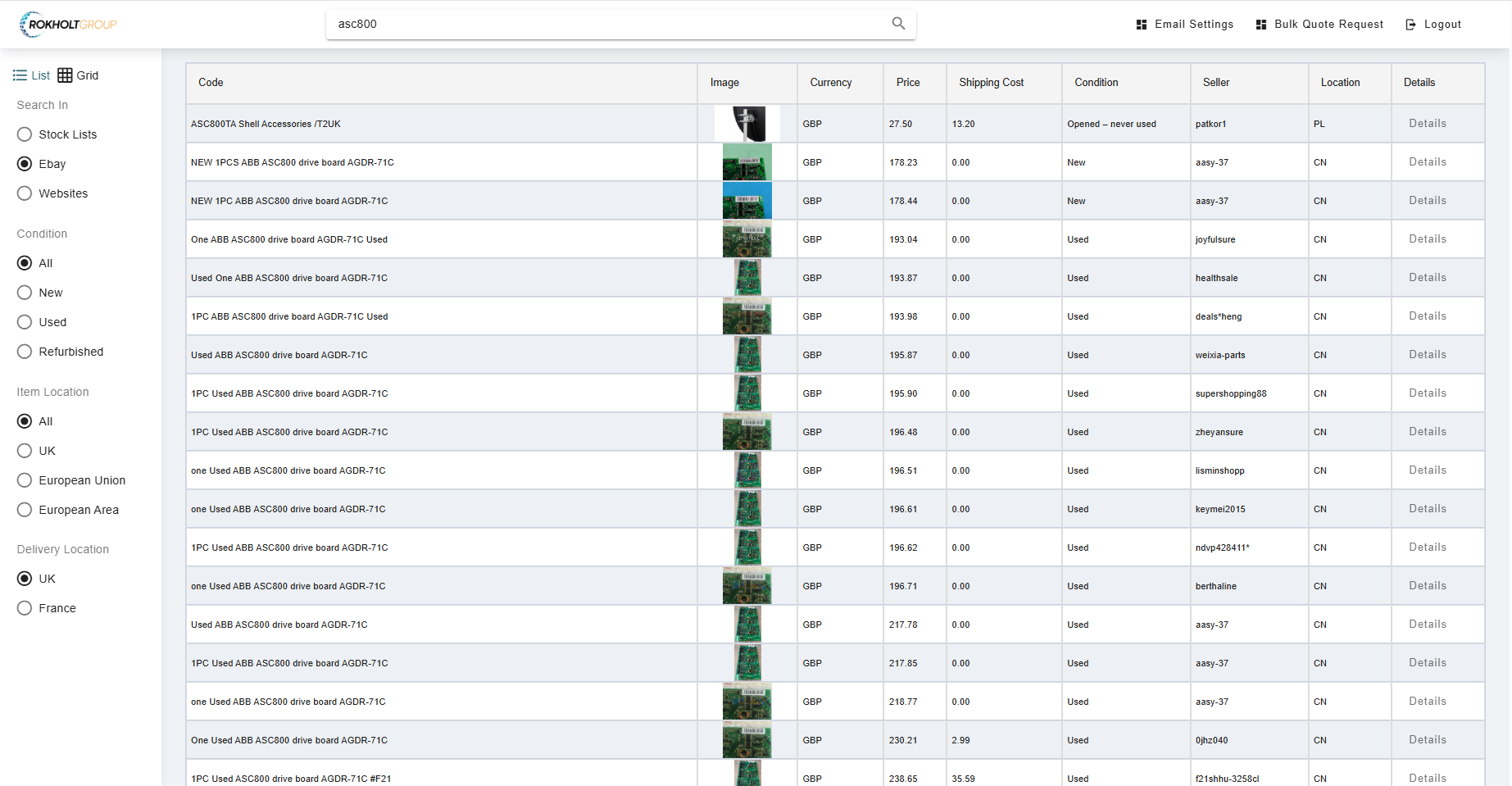Click the search field containing asc800
This screenshot has height=786, width=1512.
pos(606,25)
